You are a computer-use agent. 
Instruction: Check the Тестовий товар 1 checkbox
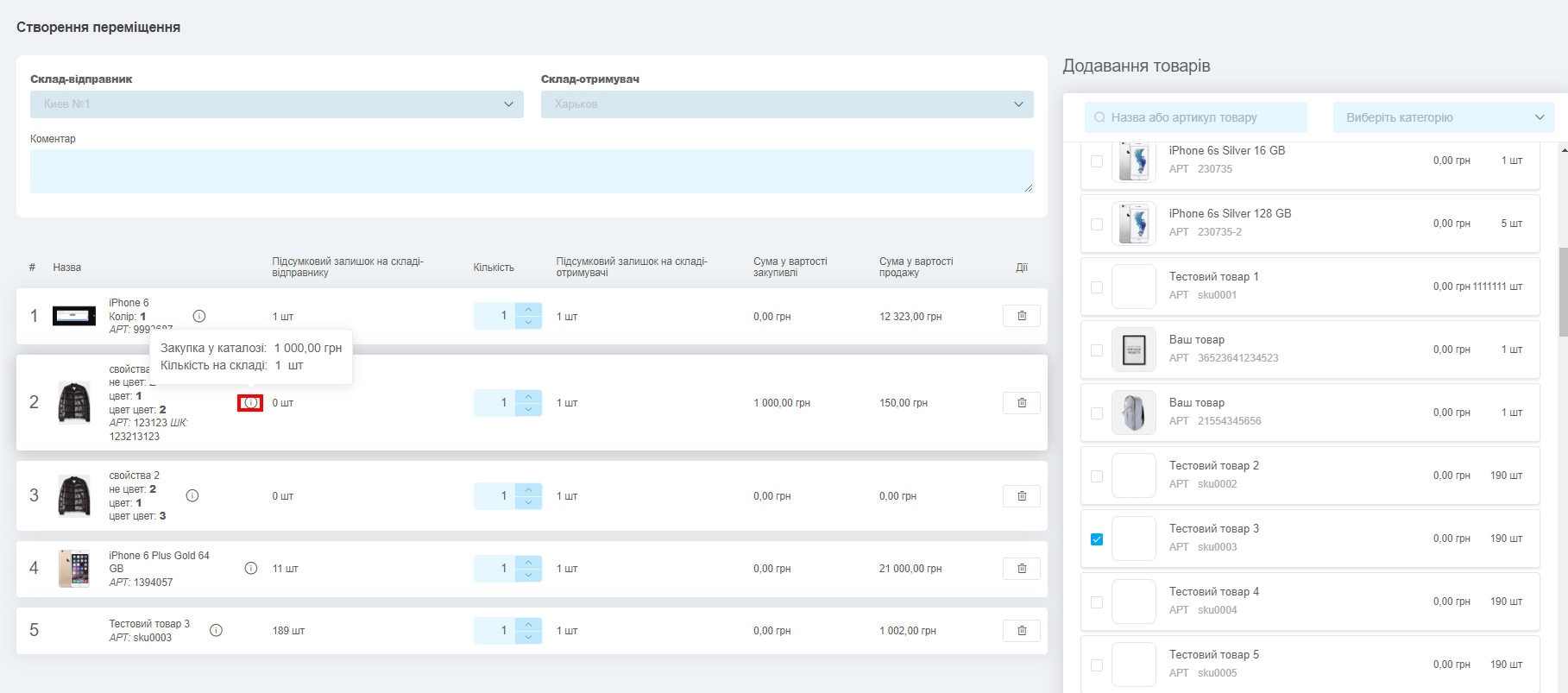pyautogui.click(x=1097, y=287)
